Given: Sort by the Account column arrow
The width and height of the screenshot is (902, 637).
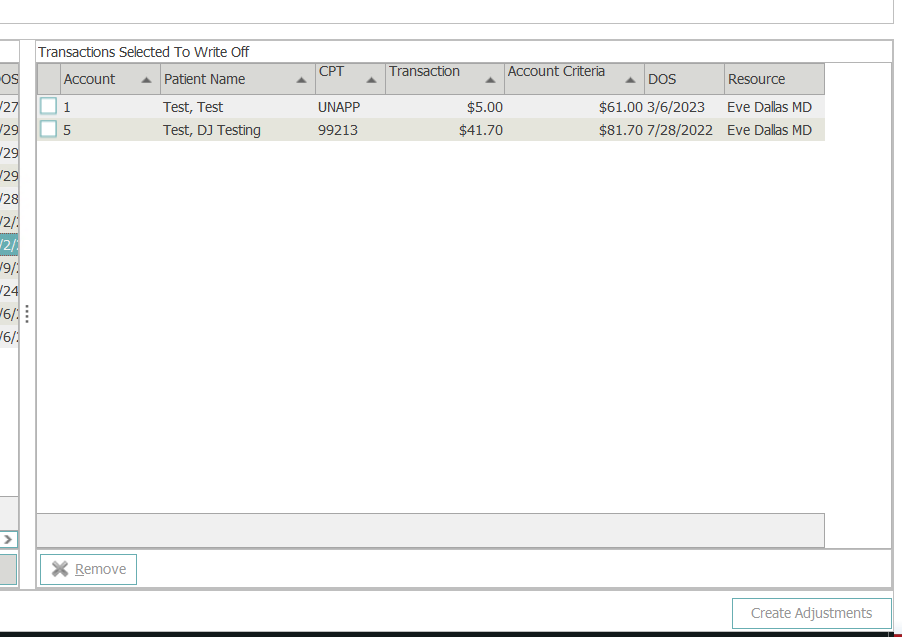Looking at the screenshot, I should pos(147,80).
